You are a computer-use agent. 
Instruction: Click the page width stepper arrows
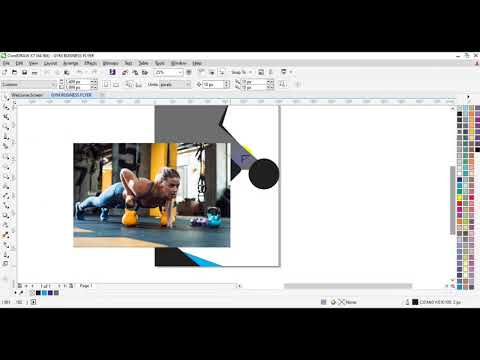94,81
